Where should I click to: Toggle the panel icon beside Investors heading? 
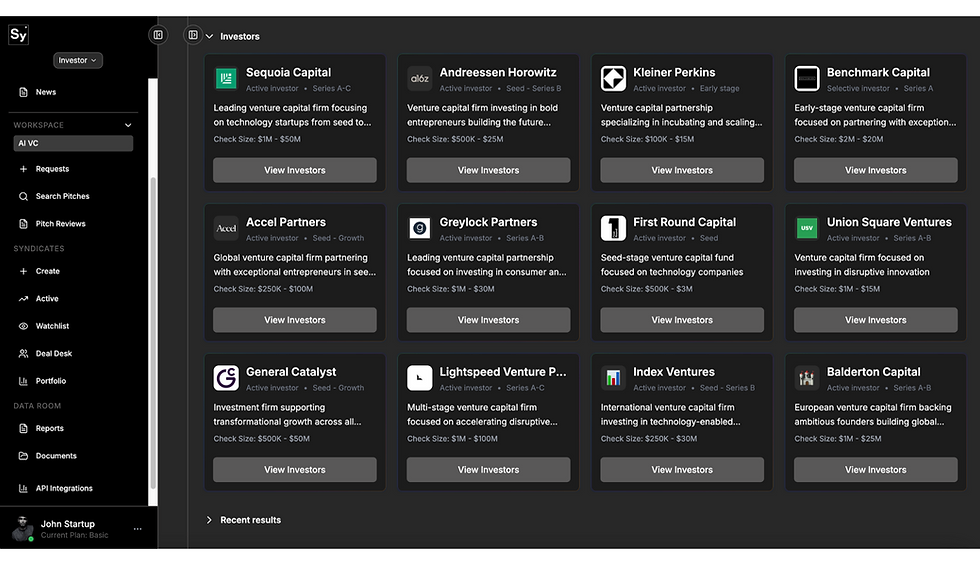pos(193,35)
